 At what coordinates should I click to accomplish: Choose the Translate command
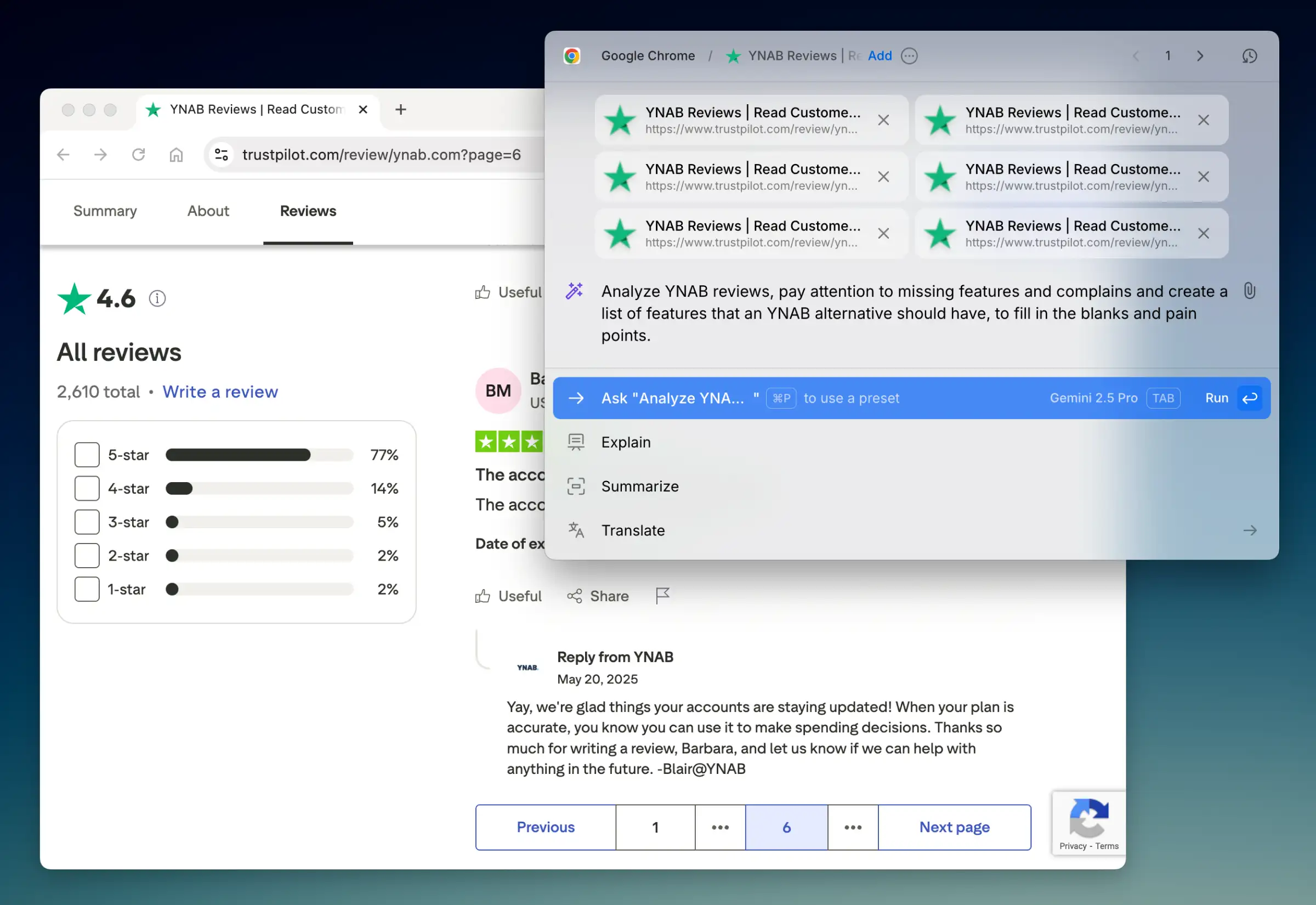[911, 531]
